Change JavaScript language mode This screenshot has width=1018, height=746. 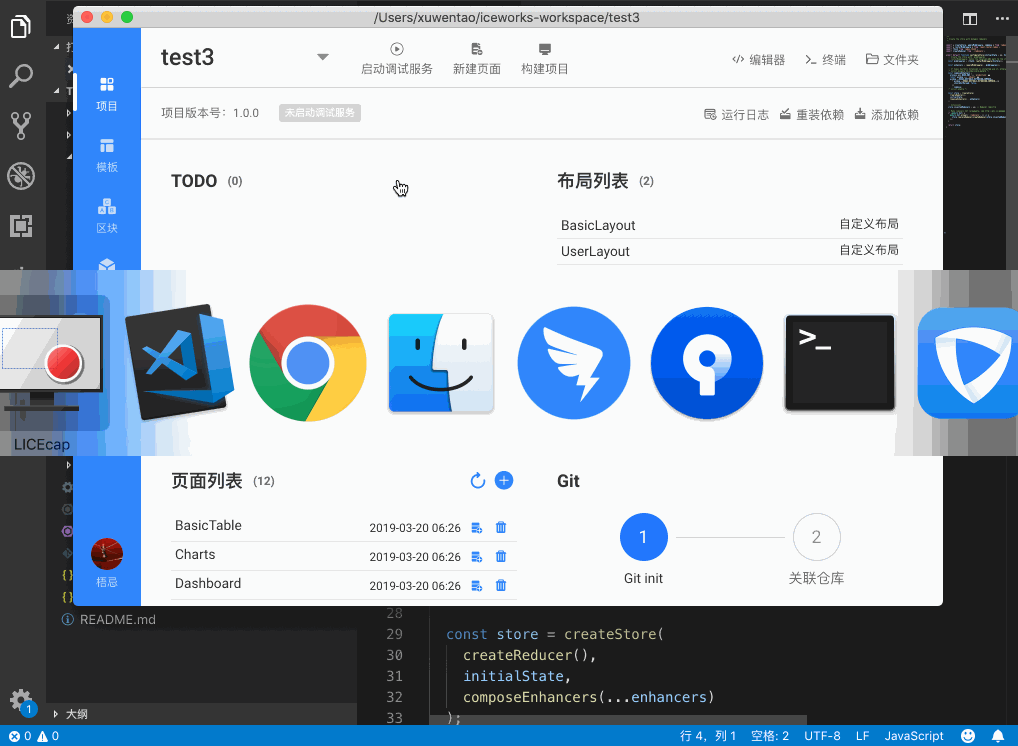(913, 736)
